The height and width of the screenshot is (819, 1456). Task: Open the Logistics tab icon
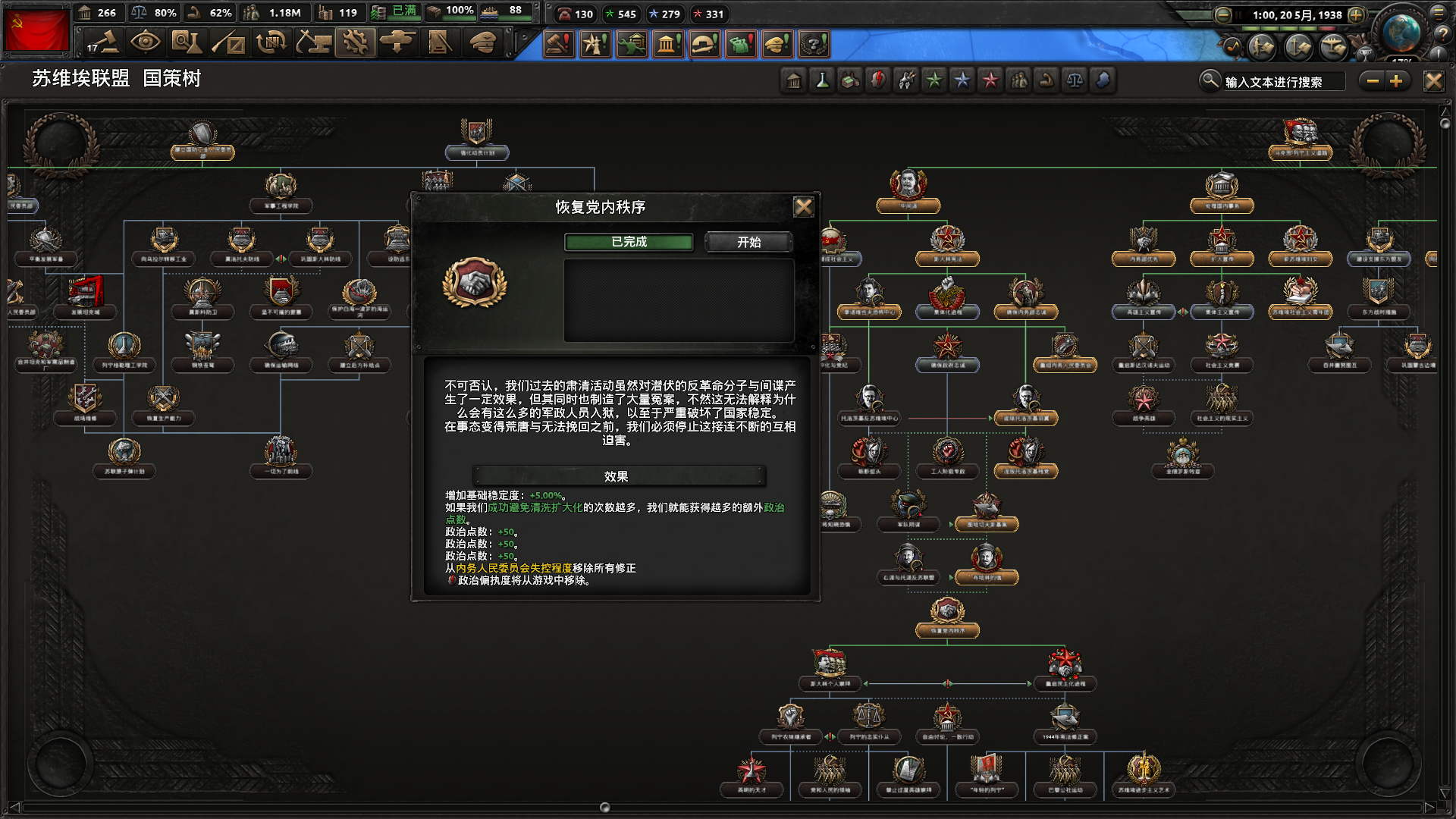point(440,42)
